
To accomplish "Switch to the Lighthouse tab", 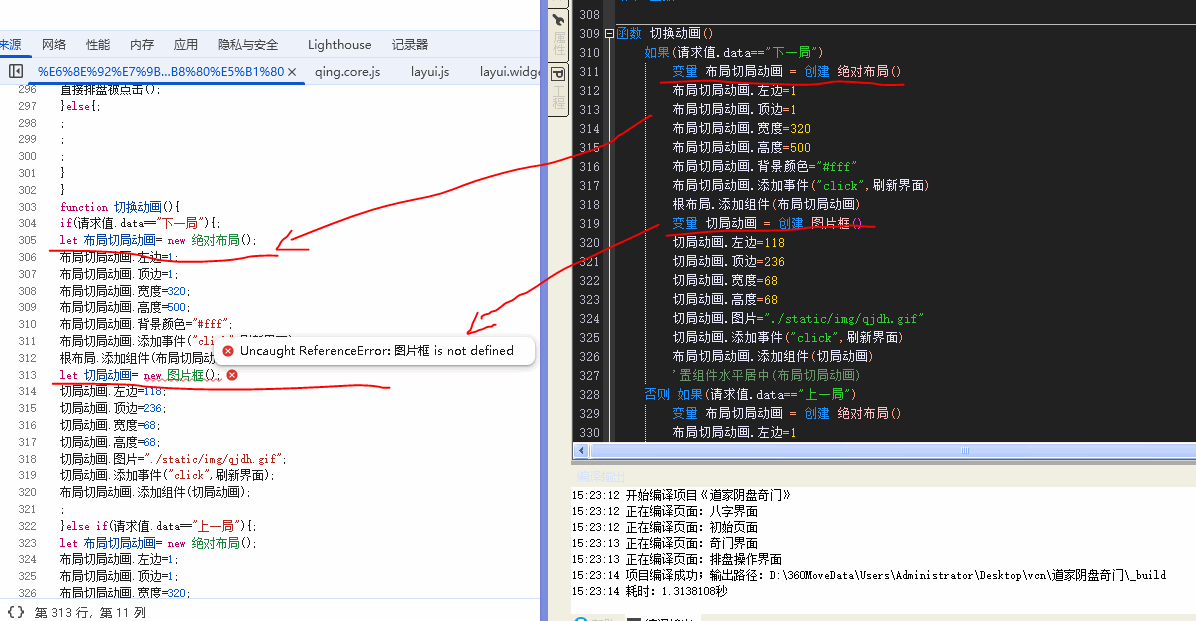I will point(339,45).
